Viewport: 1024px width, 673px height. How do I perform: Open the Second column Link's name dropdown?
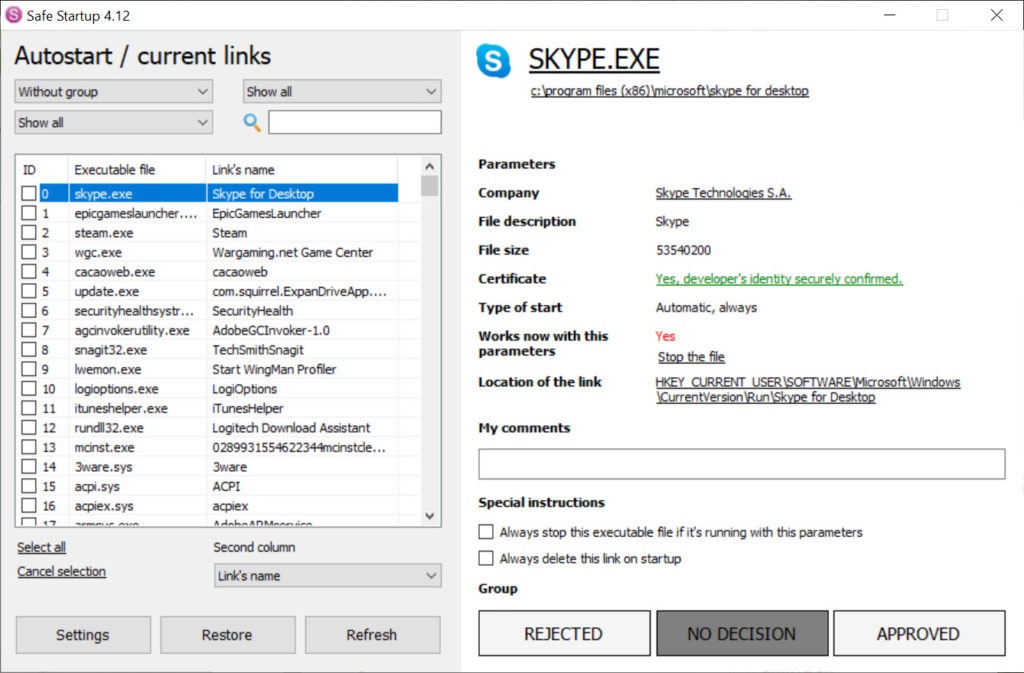click(328, 576)
